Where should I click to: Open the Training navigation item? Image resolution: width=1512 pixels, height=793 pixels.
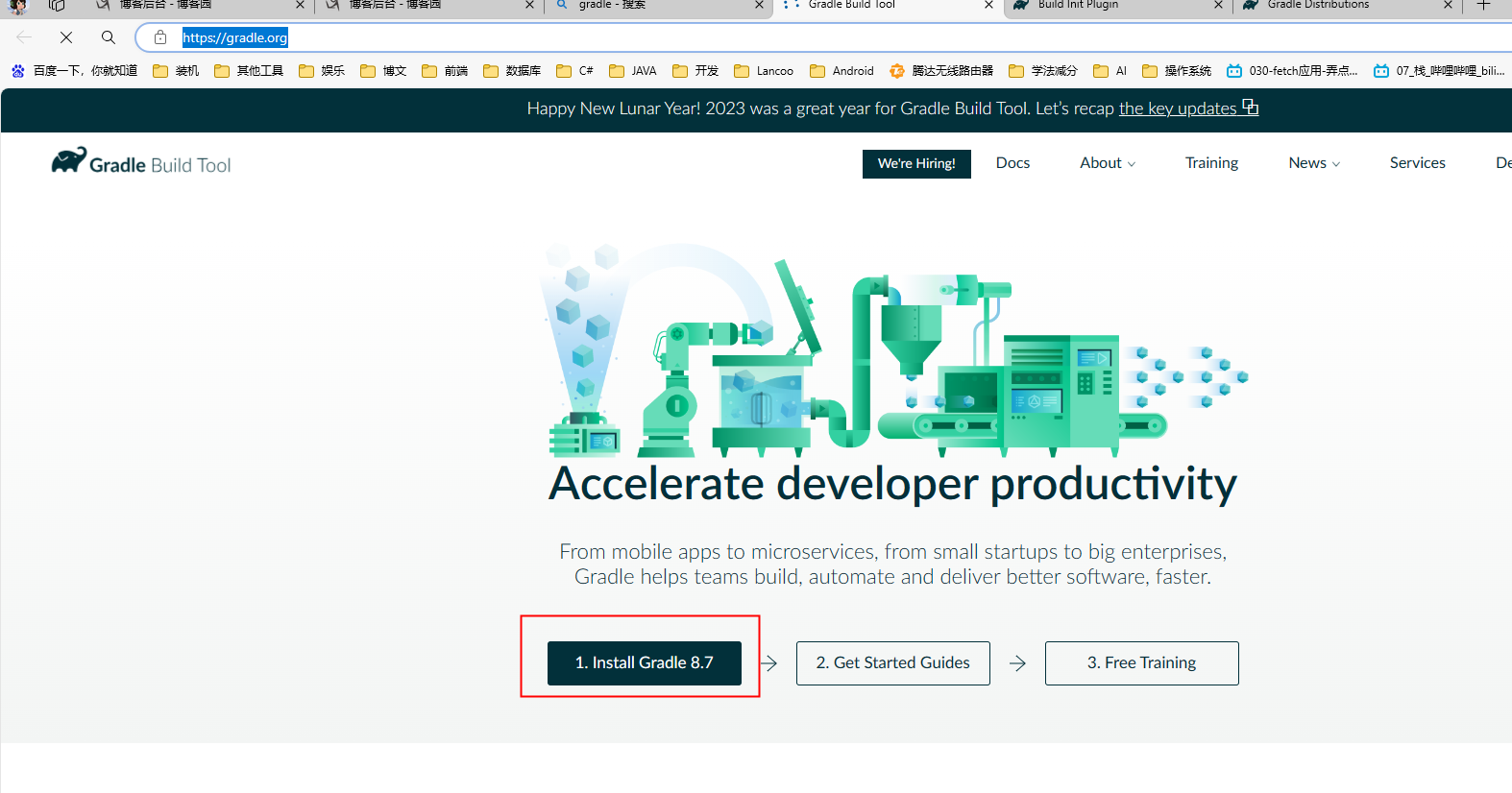[1211, 163]
